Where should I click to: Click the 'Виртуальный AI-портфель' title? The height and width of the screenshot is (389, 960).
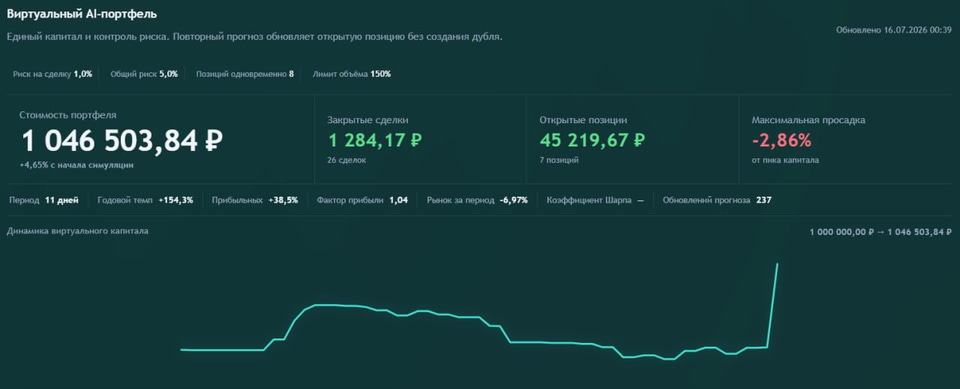click(x=82, y=13)
